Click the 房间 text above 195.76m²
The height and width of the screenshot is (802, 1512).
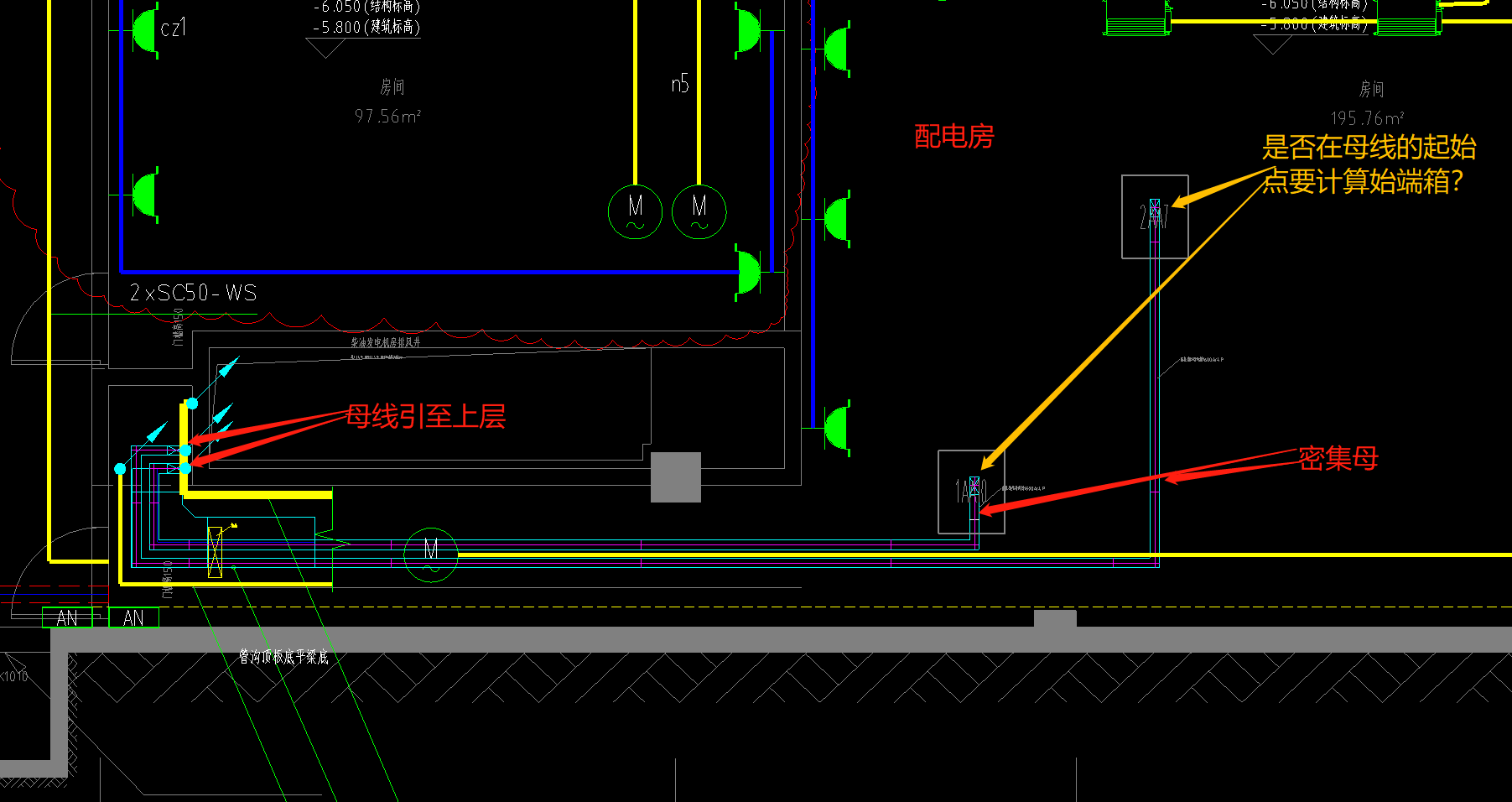coord(1372,89)
